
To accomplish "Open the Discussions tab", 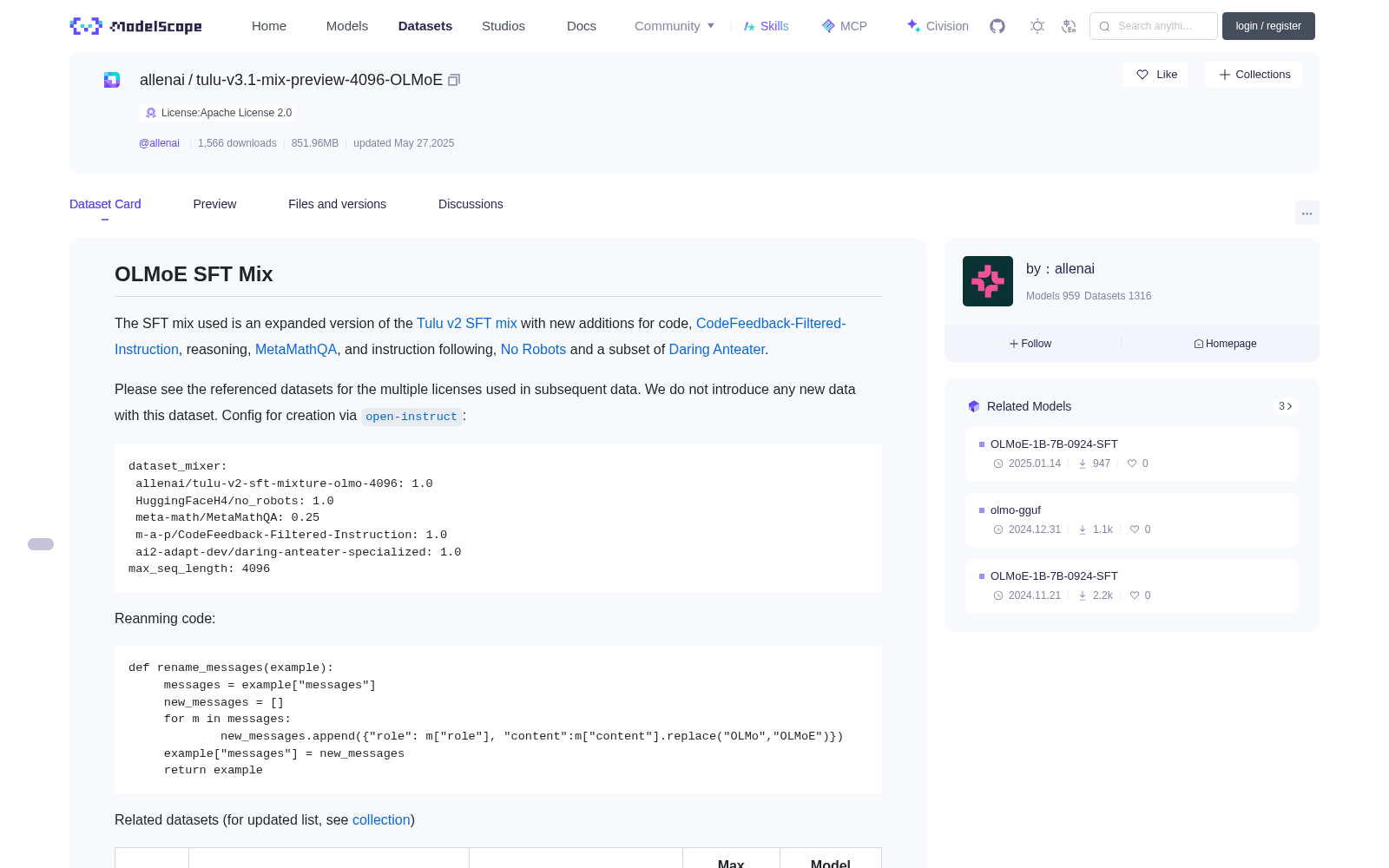I will coord(471,204).
